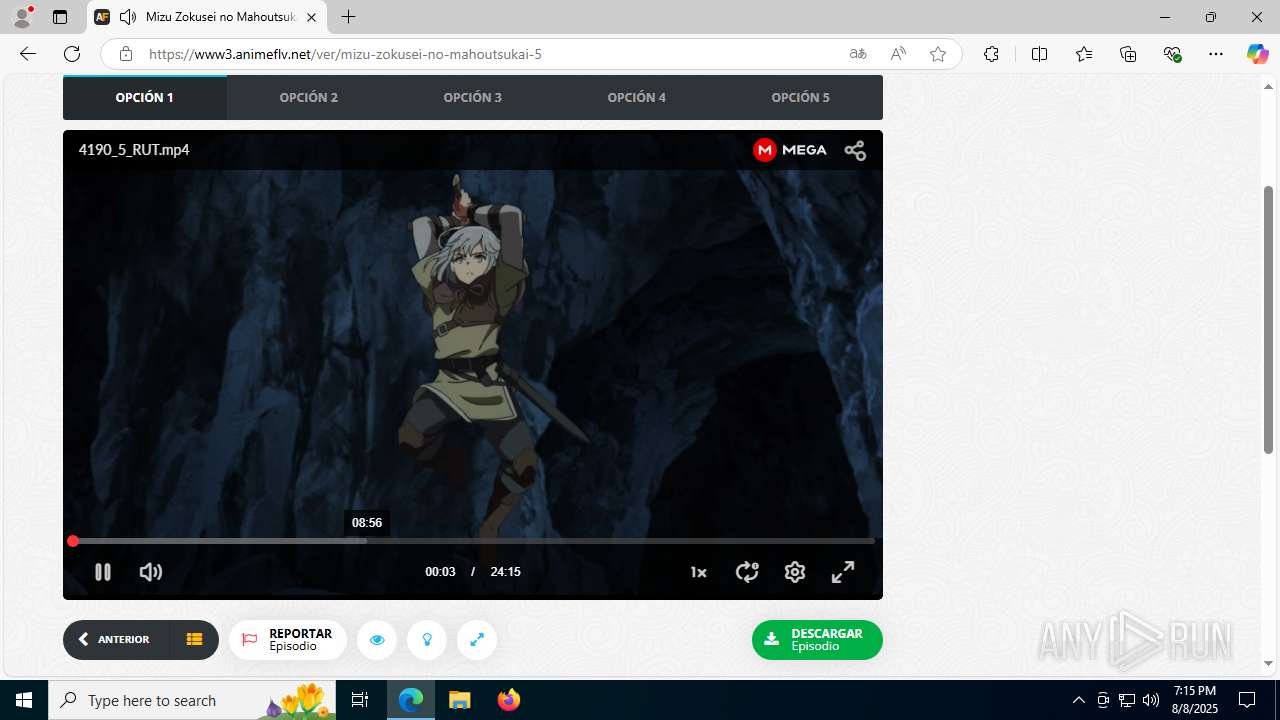1280x720 pixels.
Task: Open the favorites list icon
Action: coord(1084,54)
